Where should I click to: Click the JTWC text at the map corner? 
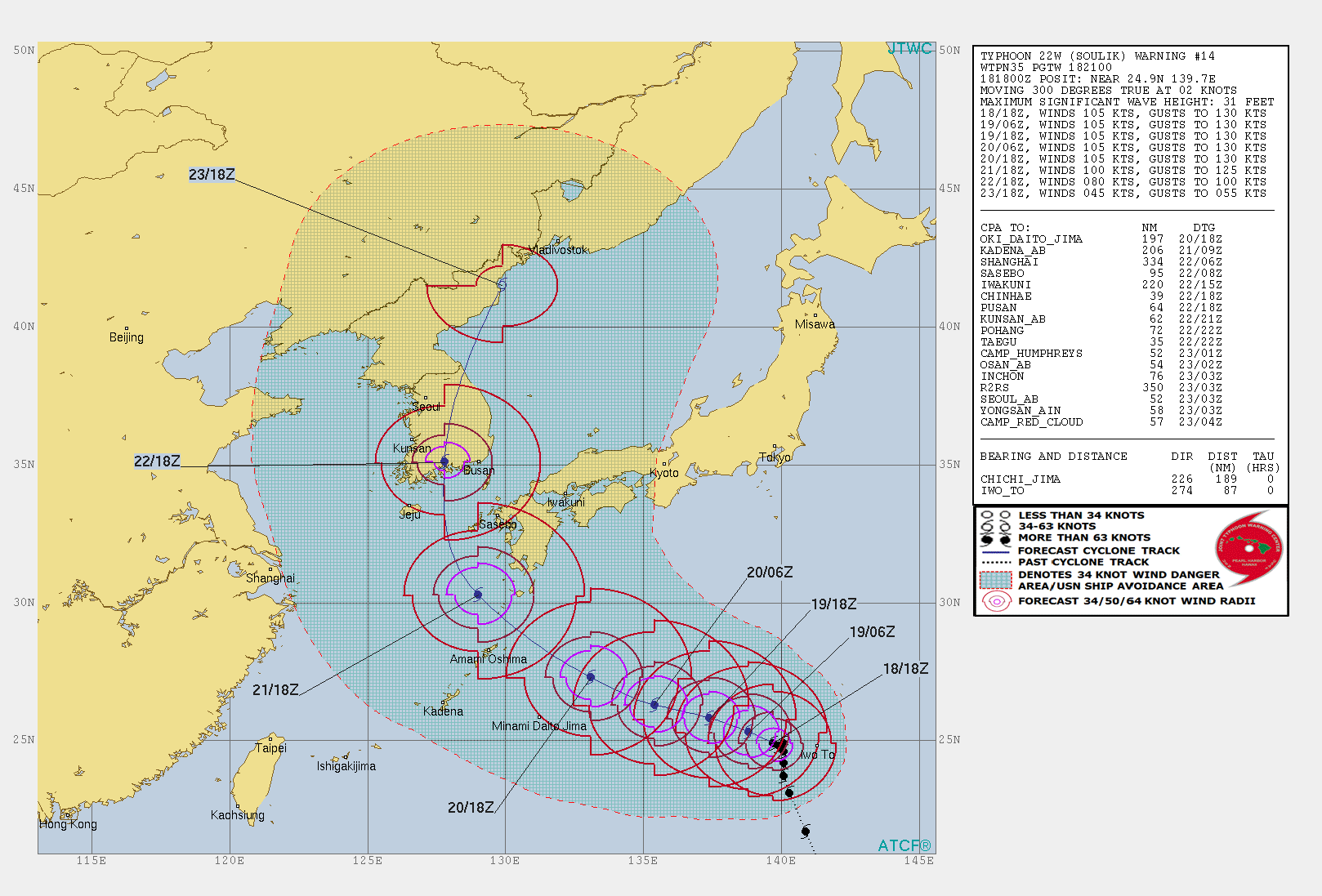(909, 49)
